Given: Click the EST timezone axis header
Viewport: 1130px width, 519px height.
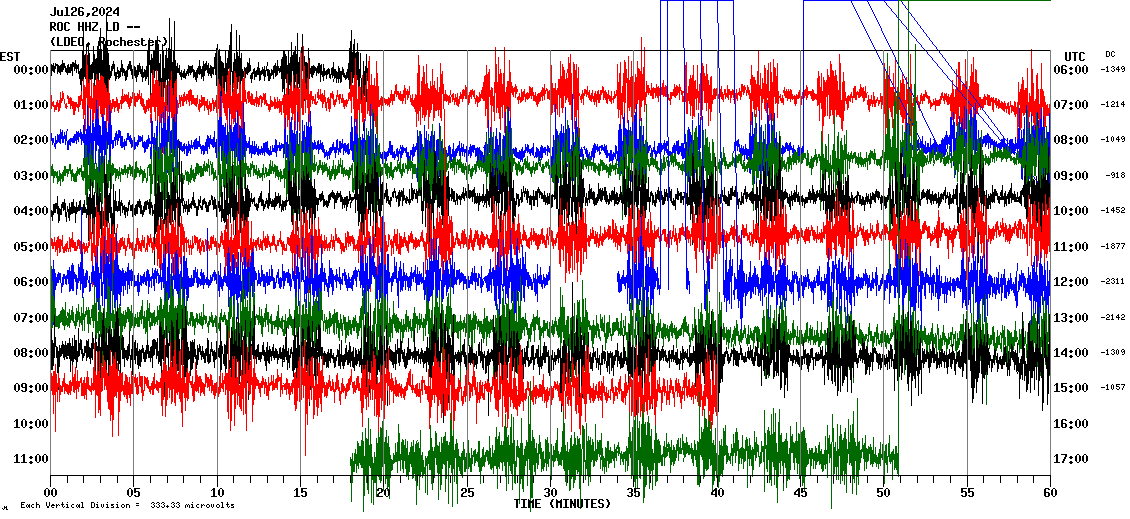Looking at the screenshot, I should point(10,56).
